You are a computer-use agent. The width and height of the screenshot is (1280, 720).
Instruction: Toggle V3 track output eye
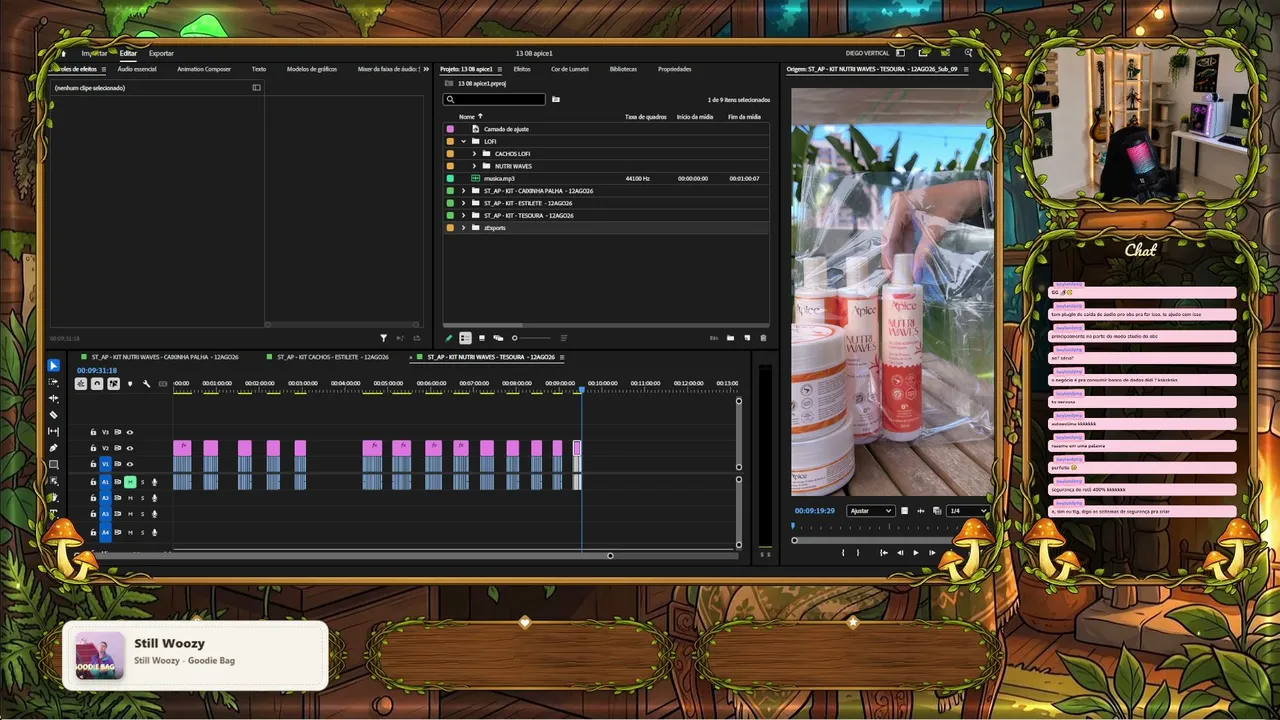(129, 432)
